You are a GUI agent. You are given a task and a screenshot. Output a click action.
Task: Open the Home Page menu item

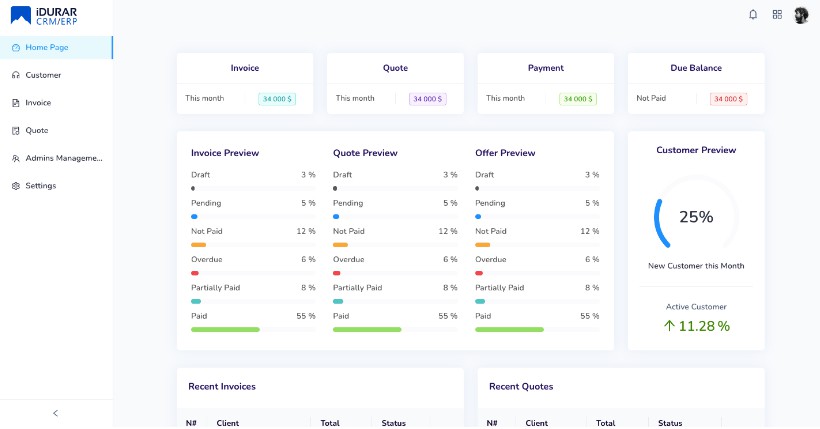pyautogui.click(x=47, y=47)
